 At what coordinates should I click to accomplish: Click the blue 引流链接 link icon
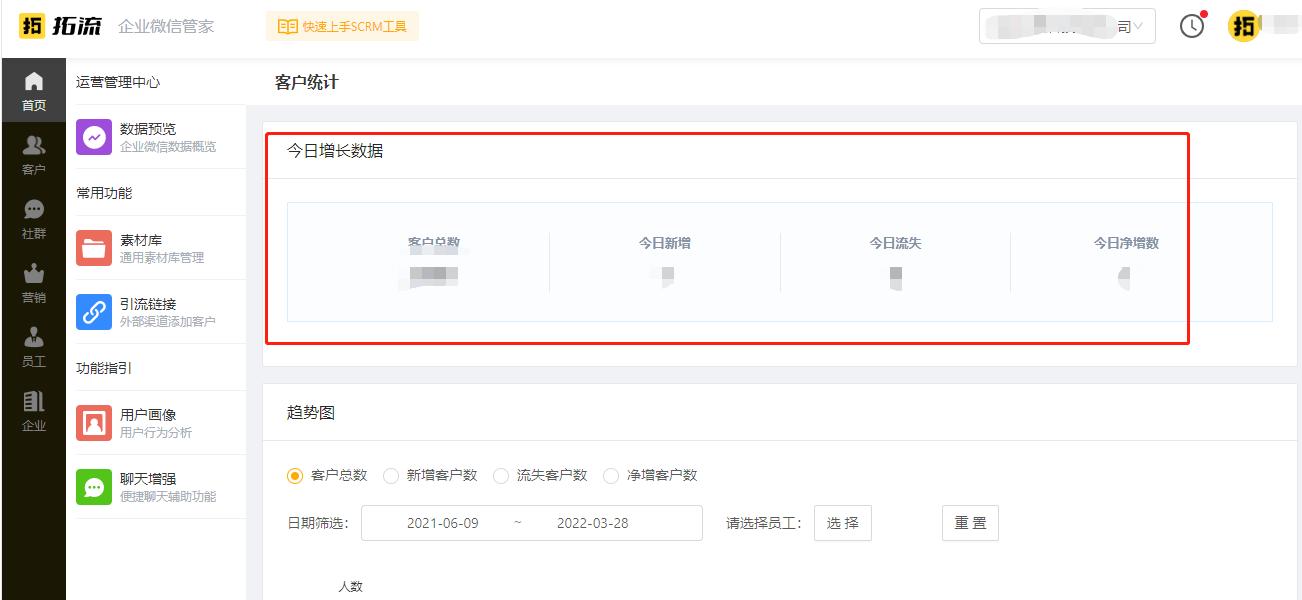point(93,311)
